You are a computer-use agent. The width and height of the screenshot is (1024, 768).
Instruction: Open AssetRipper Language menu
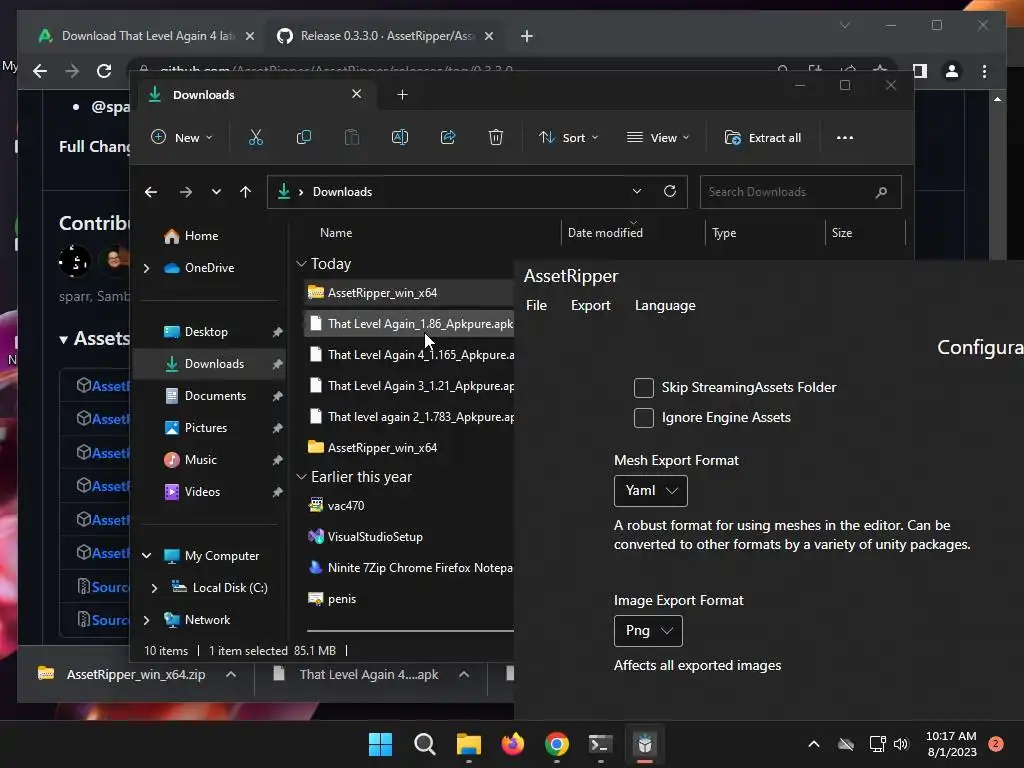point(665,306)
